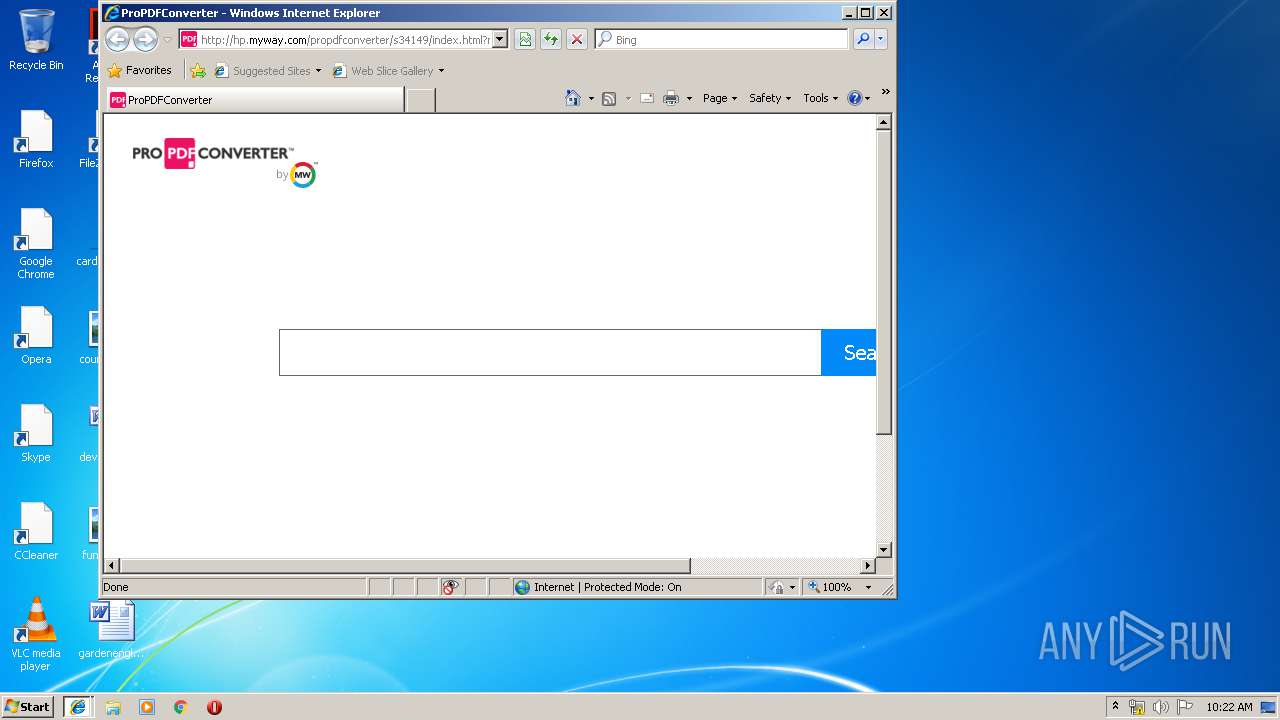1280x720 pixels.
Task: Open media player taskbar icon
Action: click(147, 707)
